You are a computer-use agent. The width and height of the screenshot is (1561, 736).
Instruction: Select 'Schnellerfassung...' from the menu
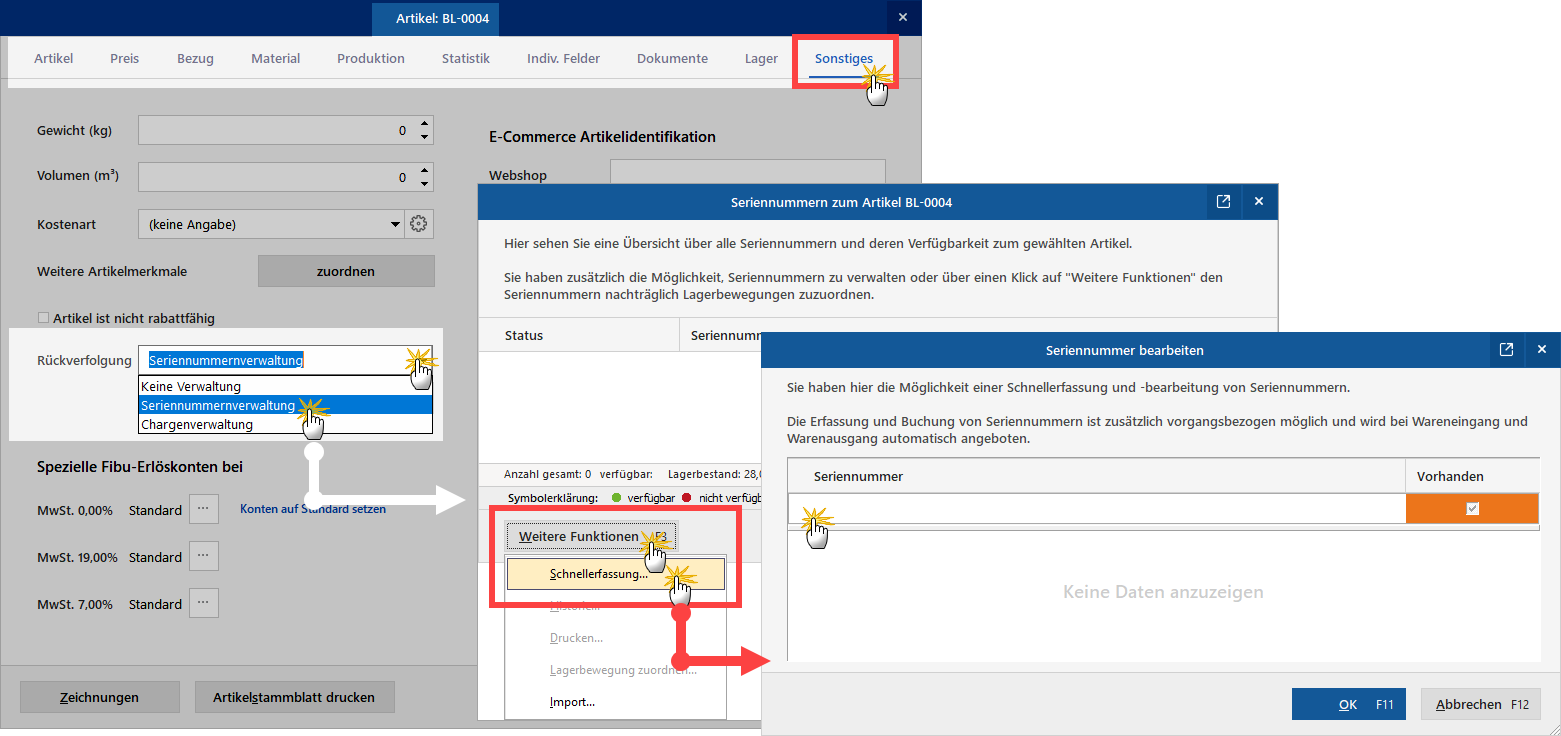(598, 574)
